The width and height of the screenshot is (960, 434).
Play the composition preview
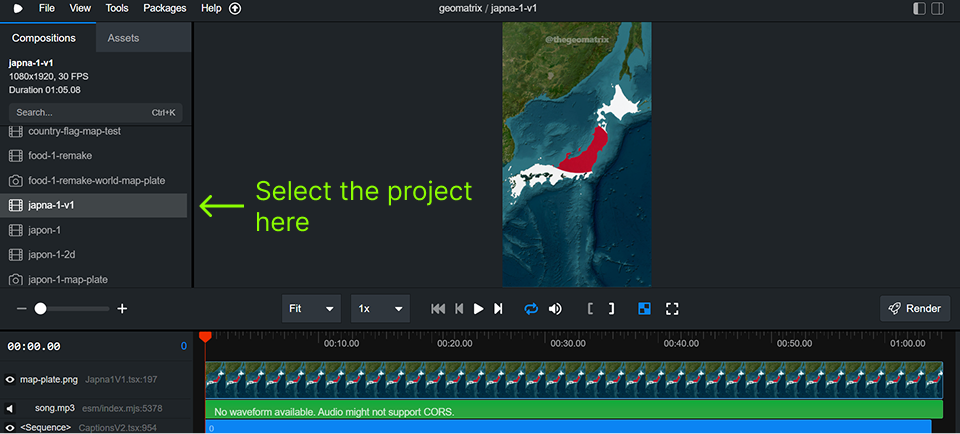[479, 309]
